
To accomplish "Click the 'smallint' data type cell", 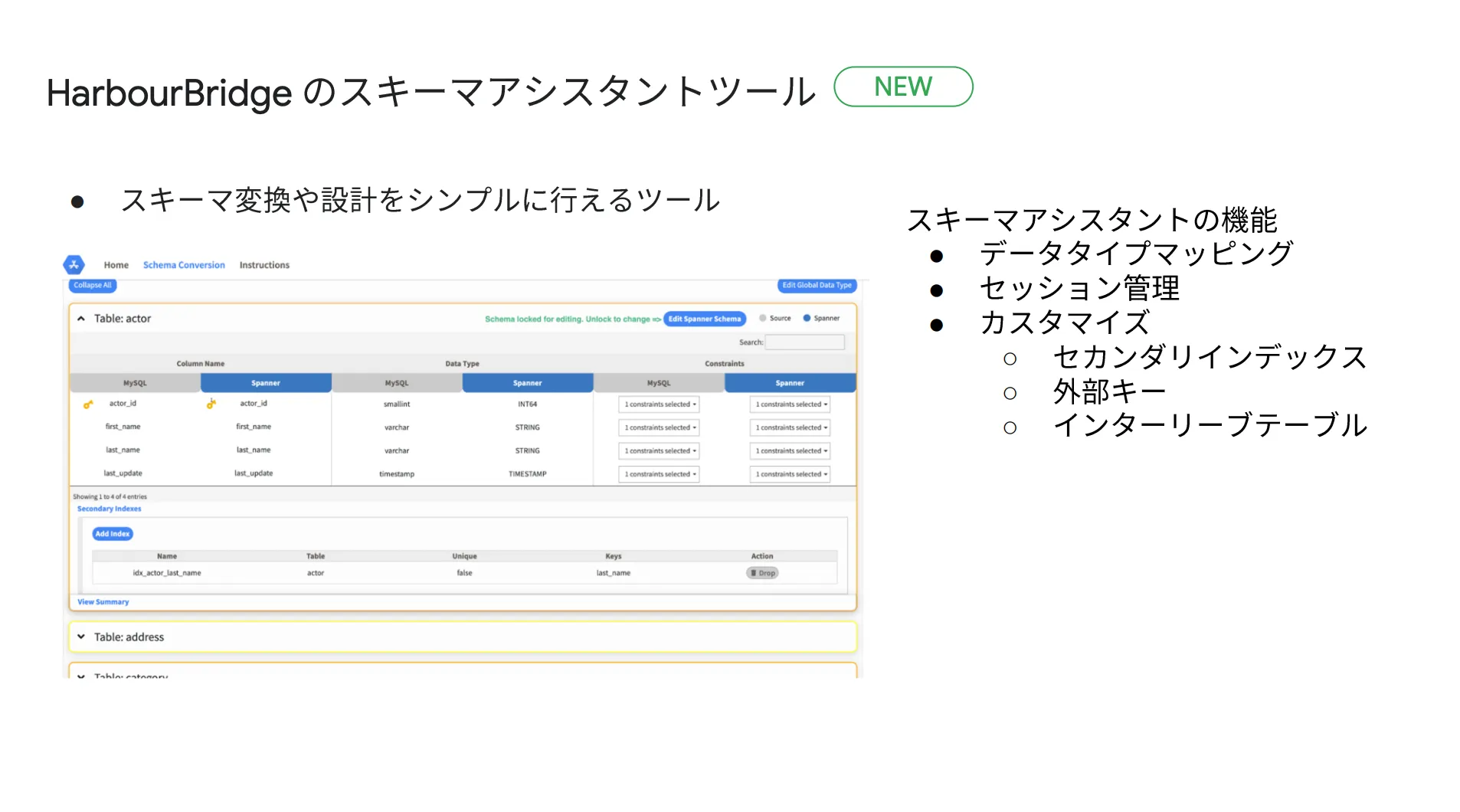I will tap(397, 404).
